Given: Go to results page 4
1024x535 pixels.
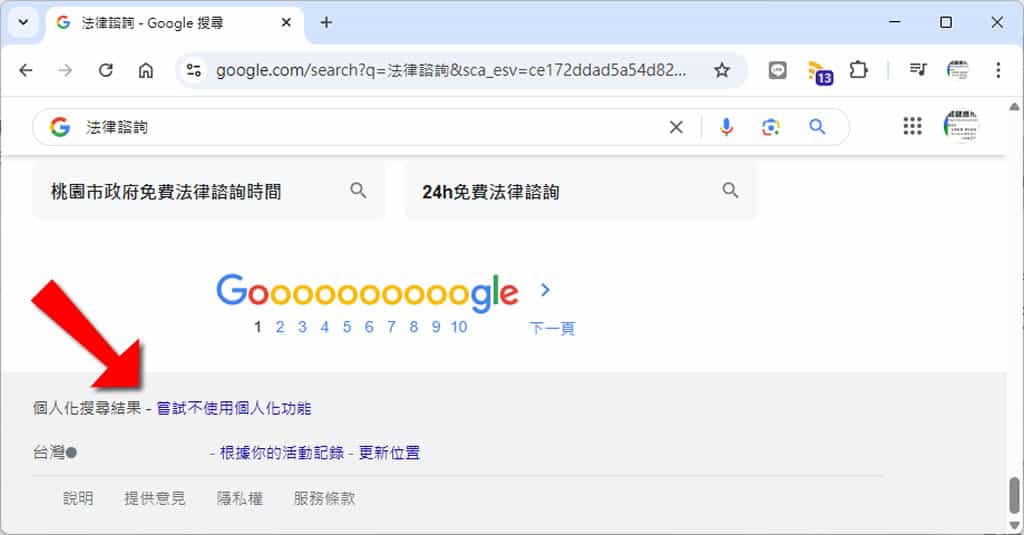Looking at the screenshot, I should pos(325,327).
